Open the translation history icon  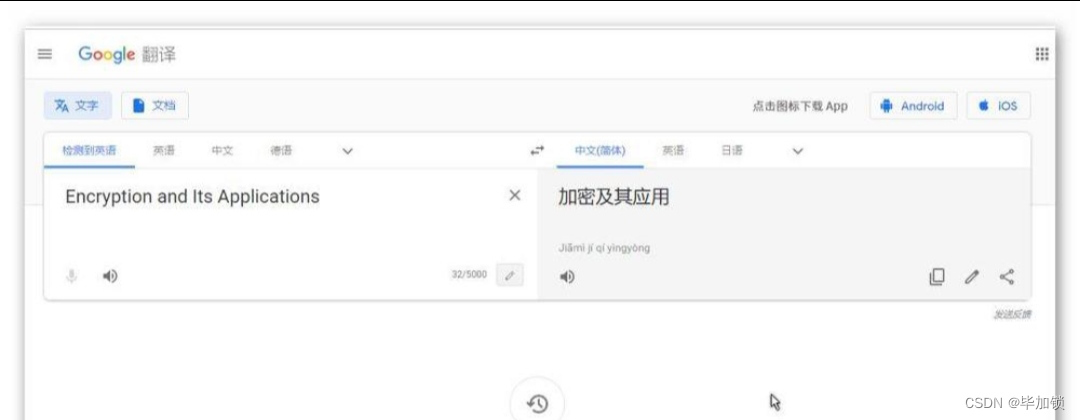537,403
